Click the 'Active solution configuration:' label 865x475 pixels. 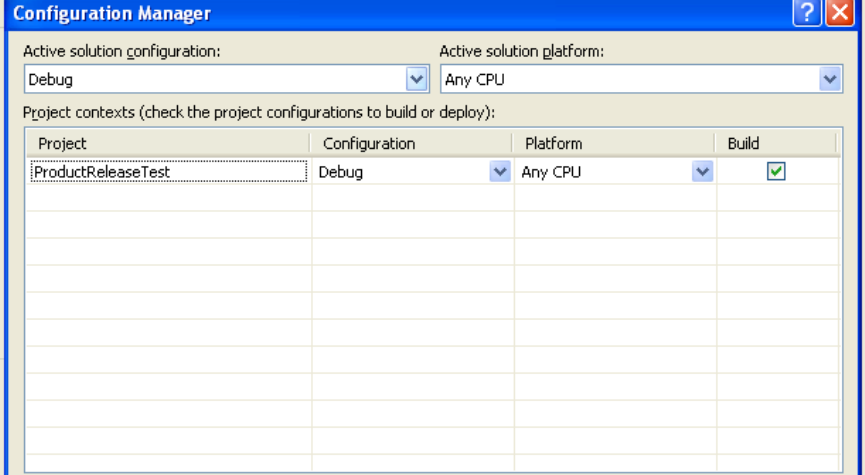click(121, 50)
